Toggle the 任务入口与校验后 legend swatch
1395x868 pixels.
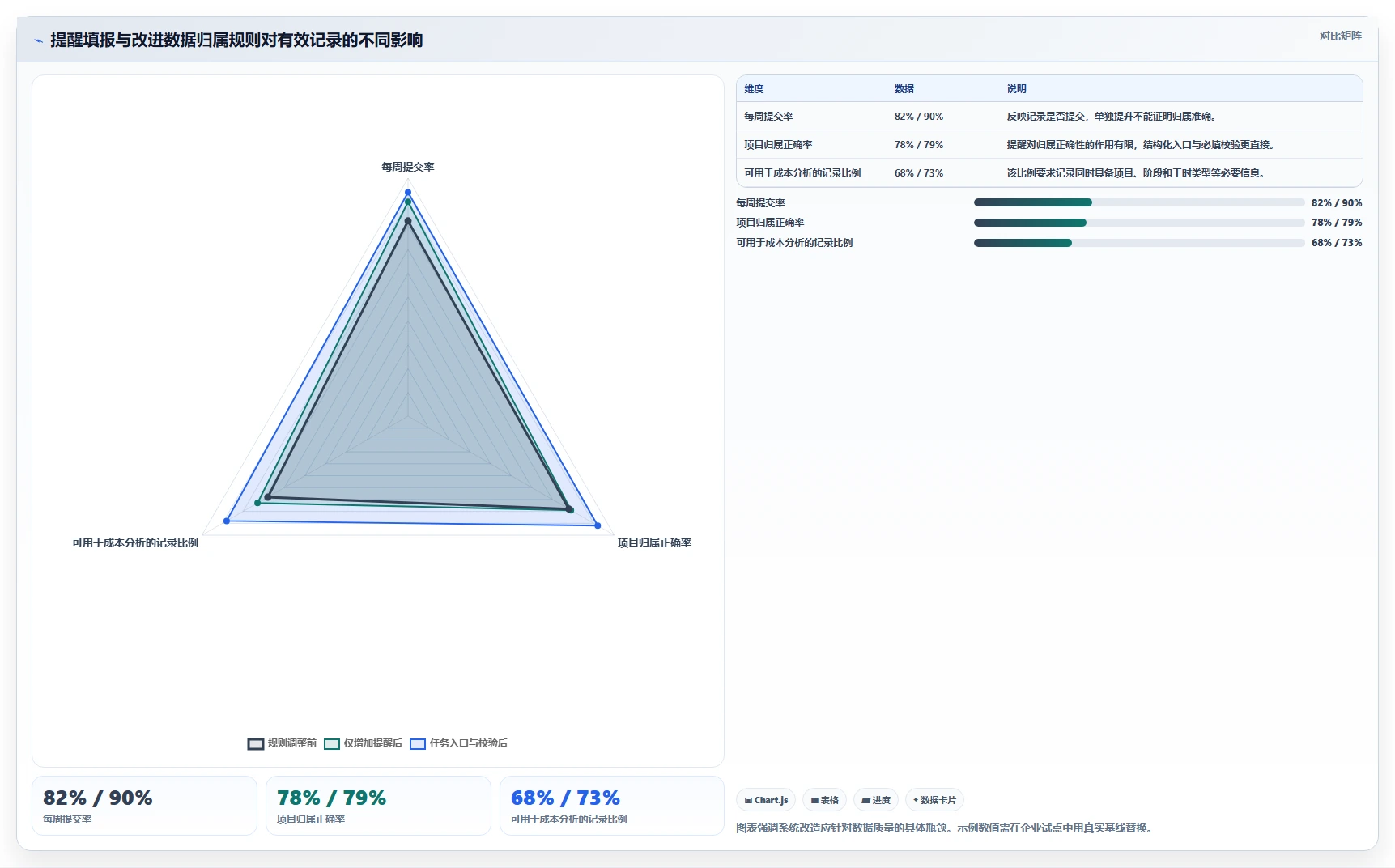(x=418, y=743)
